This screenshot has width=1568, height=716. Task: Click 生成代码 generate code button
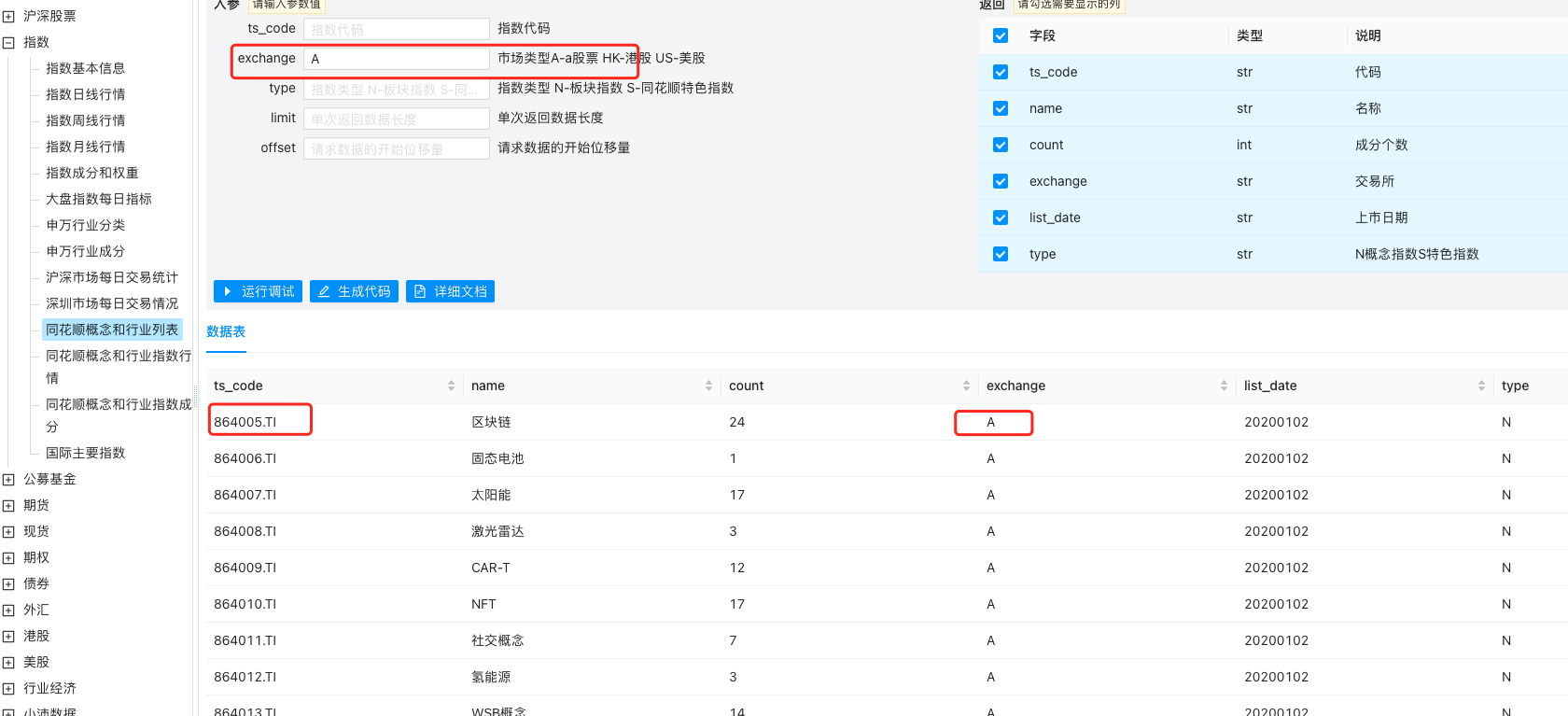pos(354,291)
